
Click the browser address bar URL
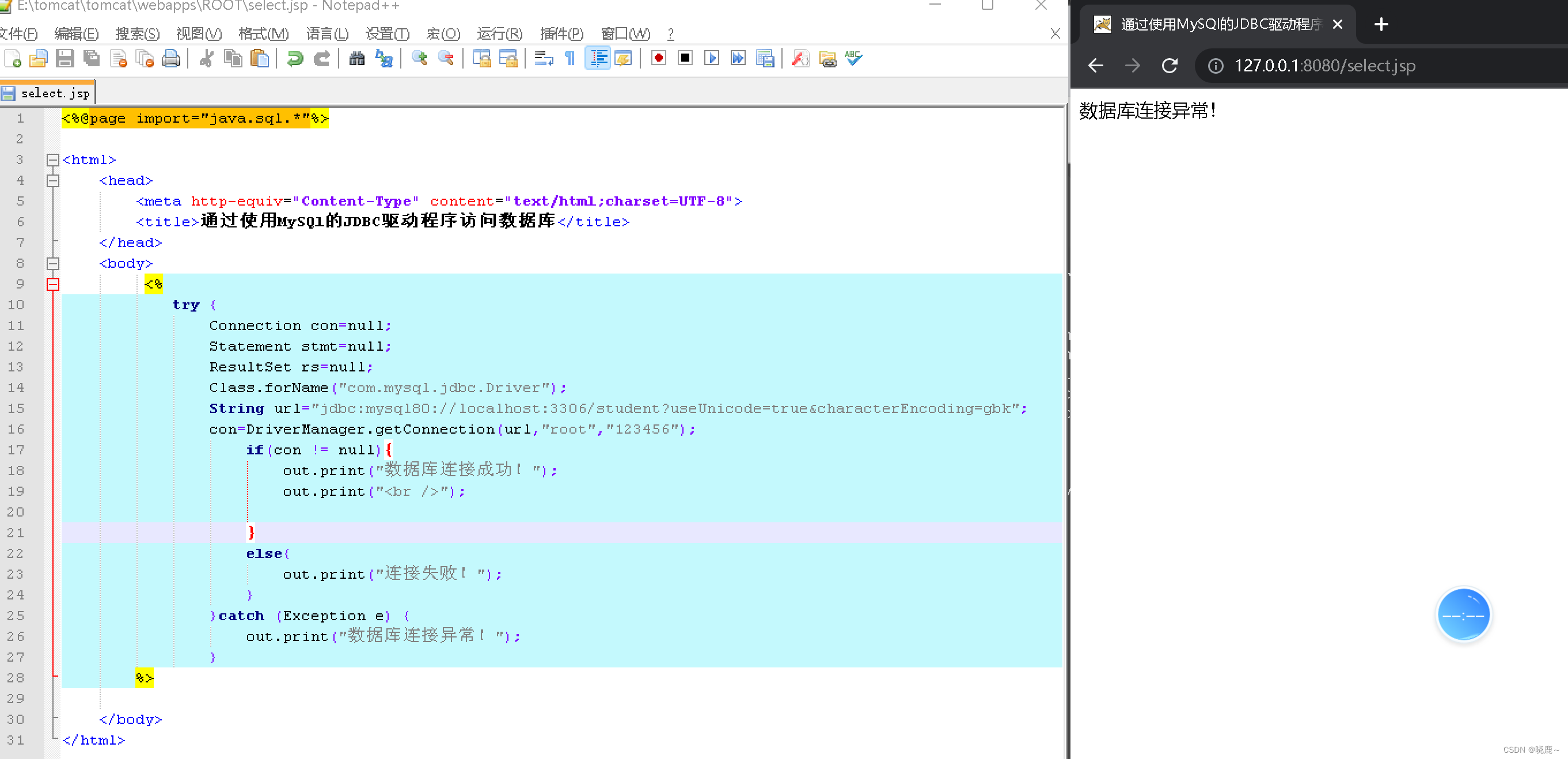point(1324,66)
